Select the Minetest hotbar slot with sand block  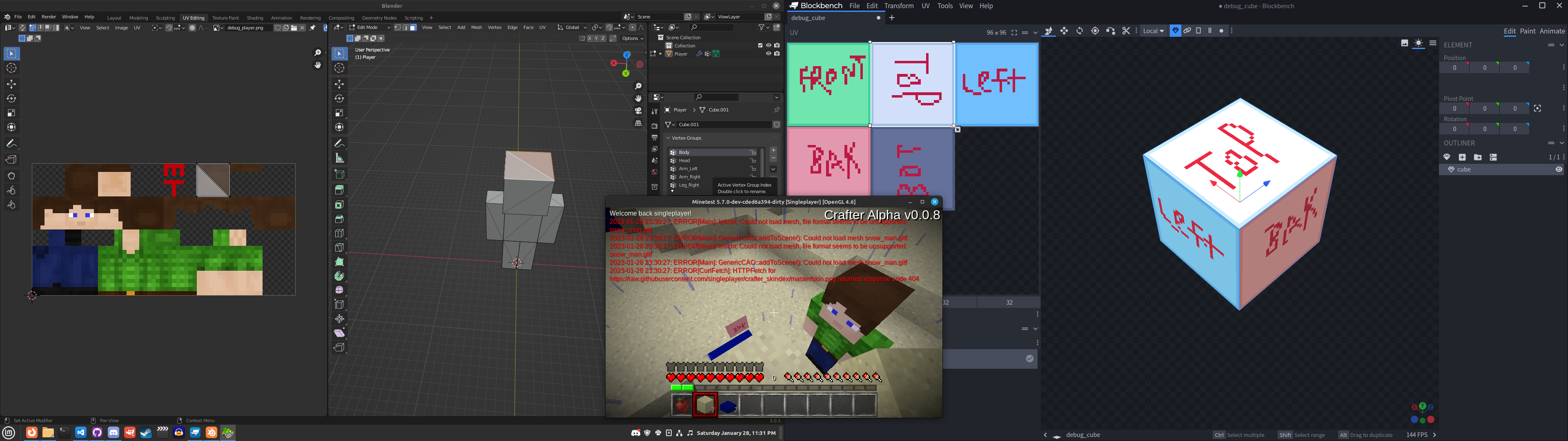pos(705,404)
